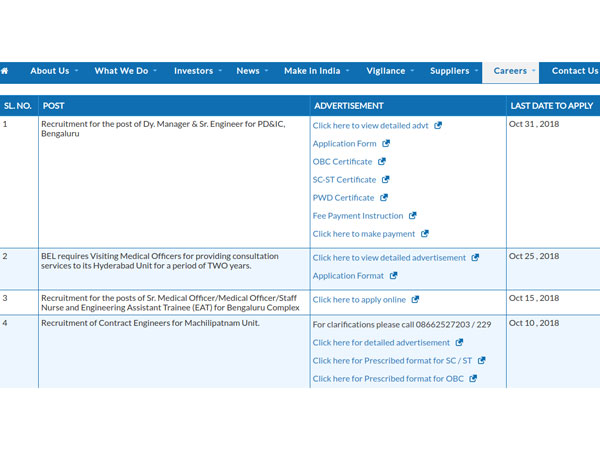
Task: Open Prescribed format for OBC link
Action: (388, 378)
